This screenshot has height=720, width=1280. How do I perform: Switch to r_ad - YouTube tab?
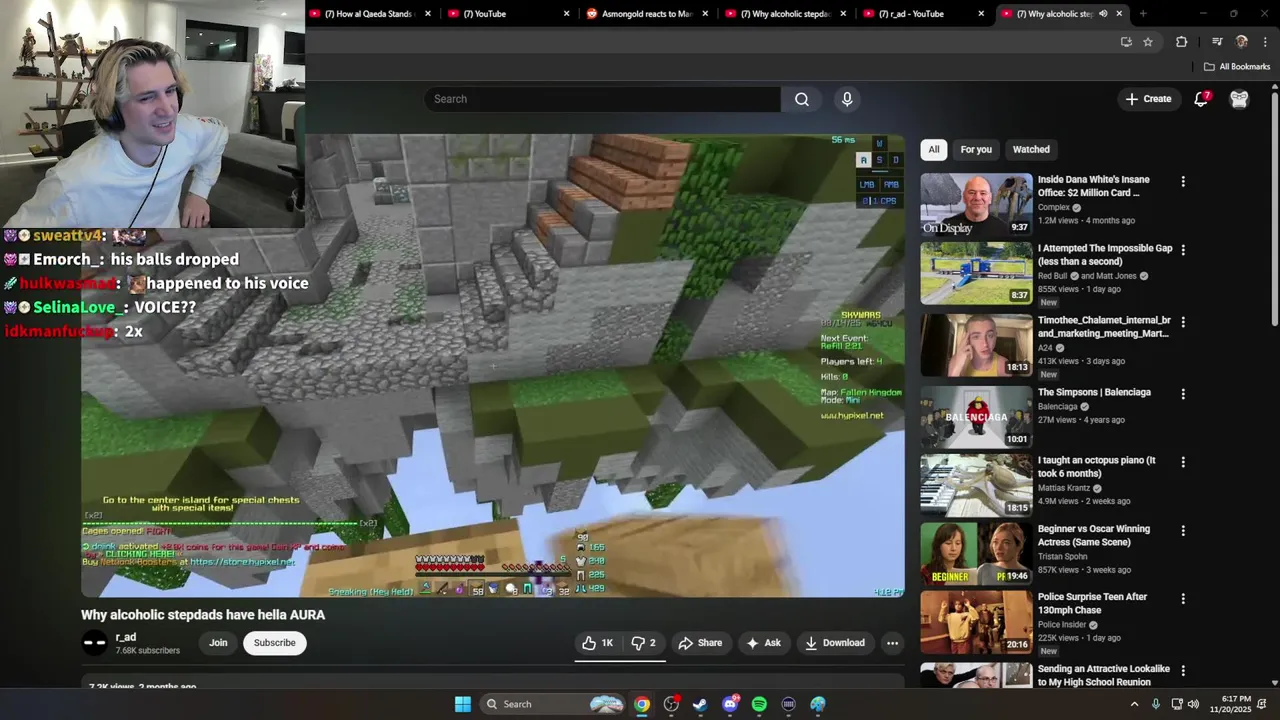pyautogui.click(x=924, y=14)
